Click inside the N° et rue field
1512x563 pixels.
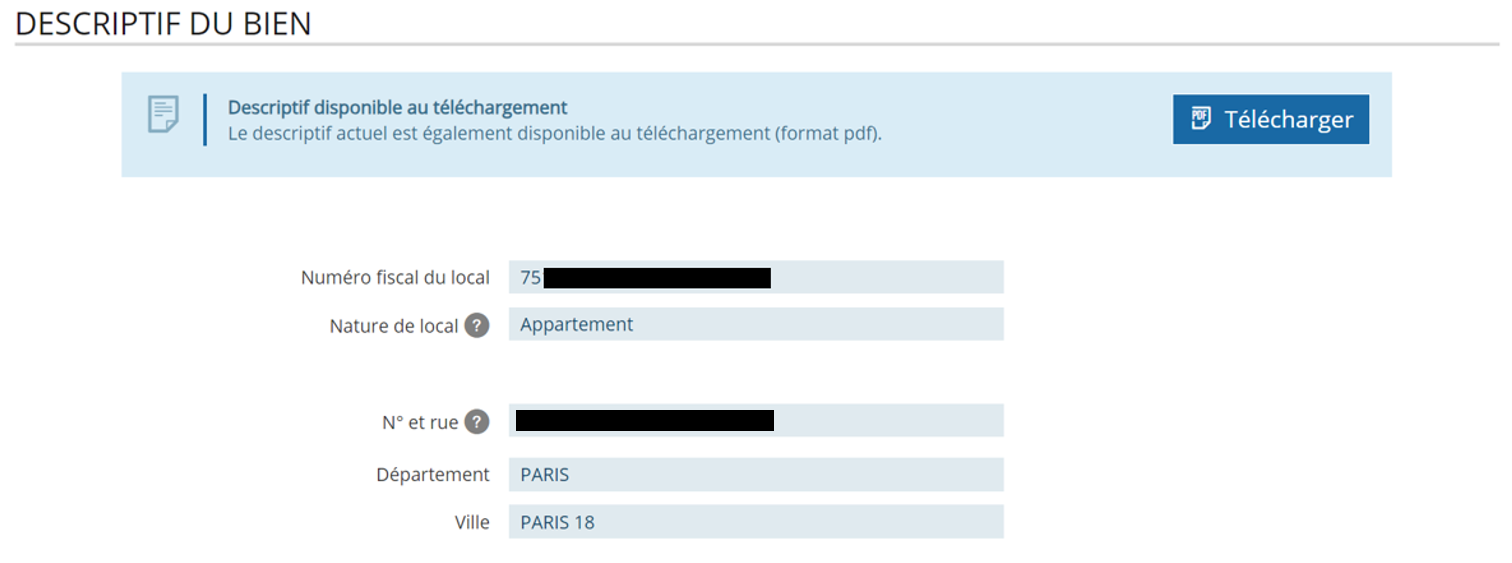pyautogui.click(x=756, y=420)
